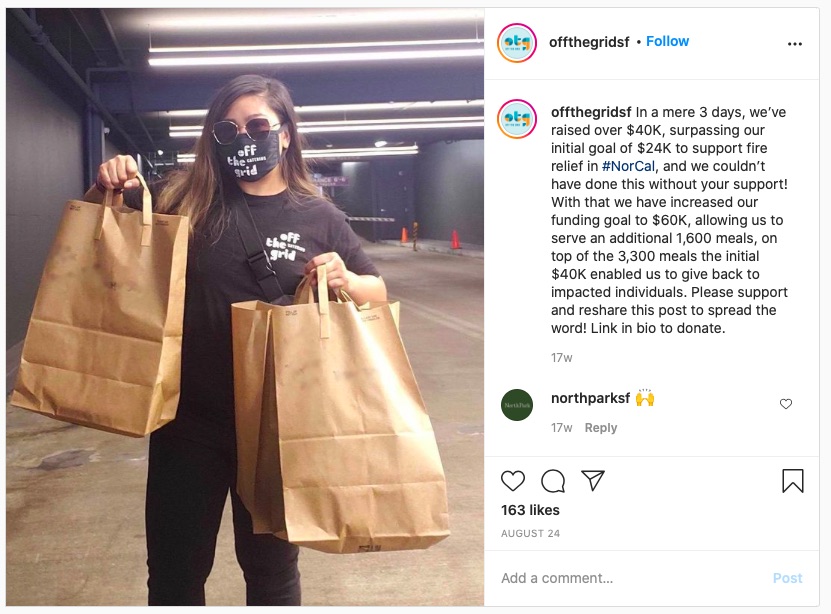
Task: Click the post photo of paper bags
Action: coord(245,307)
